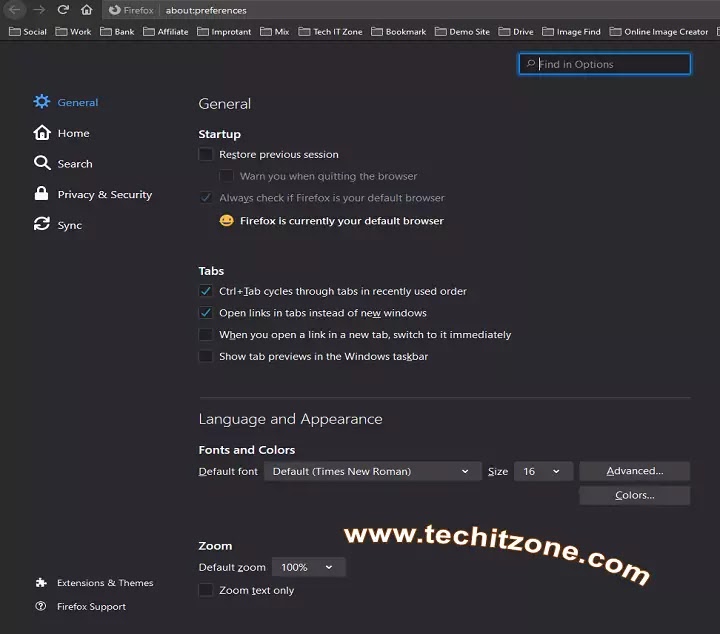Open the Social bookmarks folder
Viewport: 720px width, 634px height.
click(28, 32)
